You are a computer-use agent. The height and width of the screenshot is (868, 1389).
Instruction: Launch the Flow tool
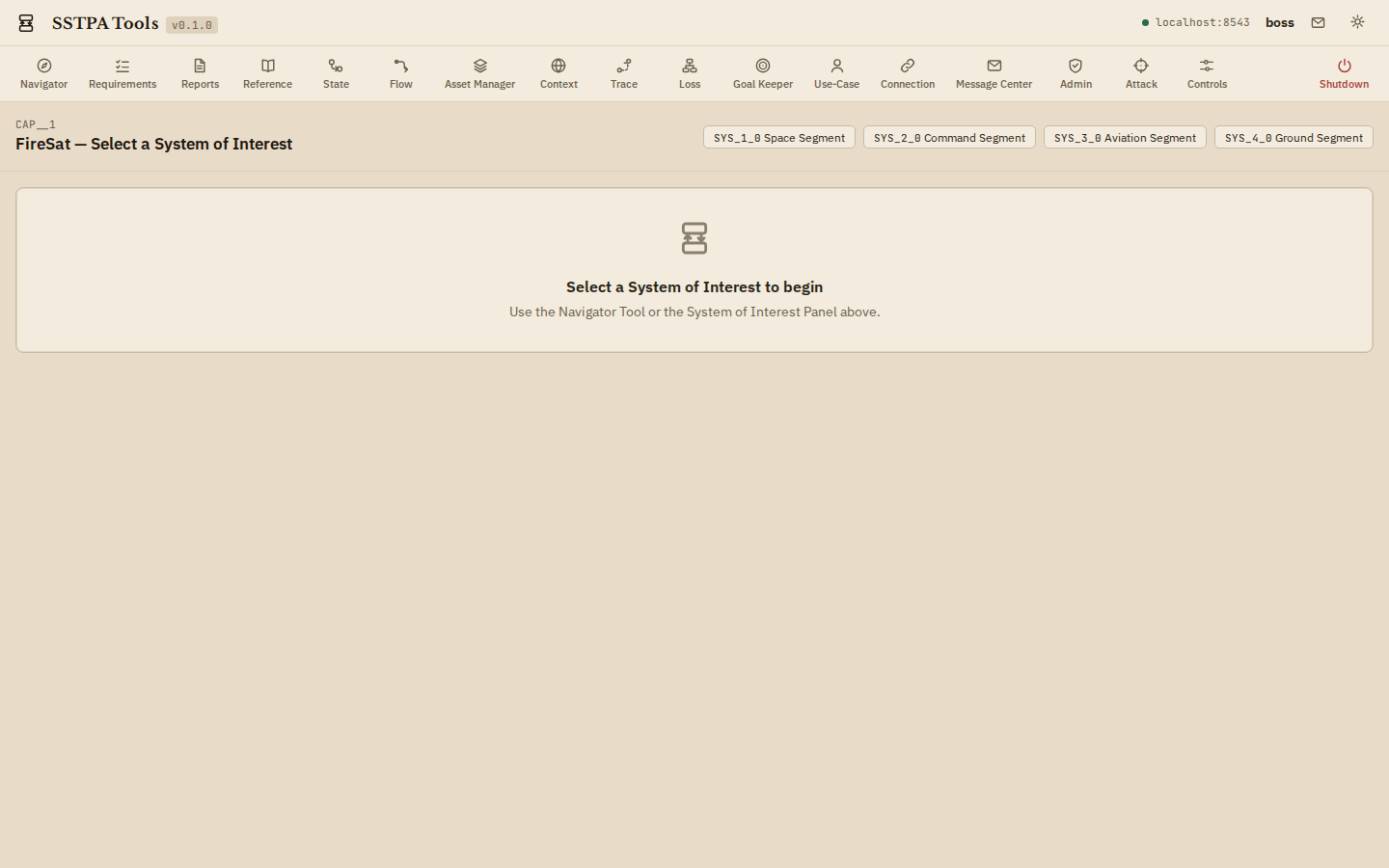401,73
